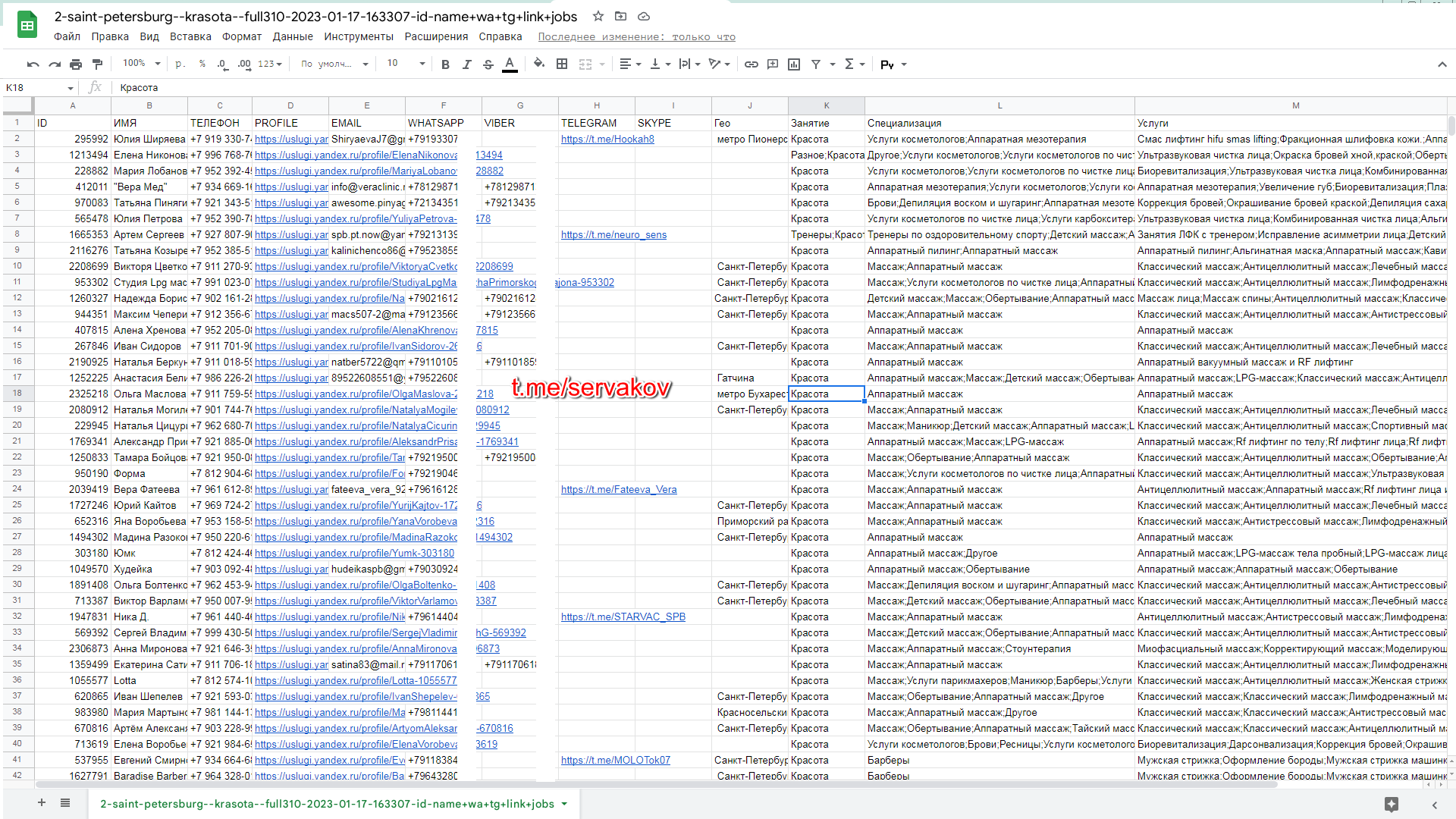This screenshot has height=819, width=1456.
Task: Click the vertical scrollbar thumb
Action: (1451, 126)
